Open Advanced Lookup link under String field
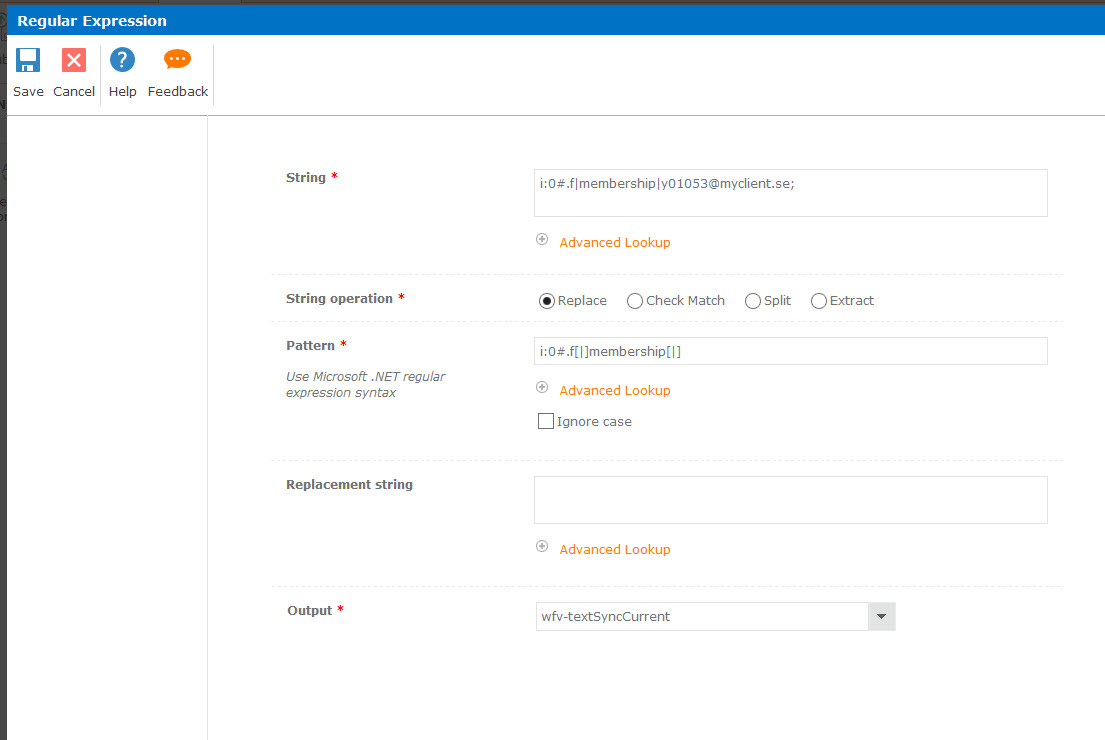This screenshot has height=740, width=1105. (614, 243)
